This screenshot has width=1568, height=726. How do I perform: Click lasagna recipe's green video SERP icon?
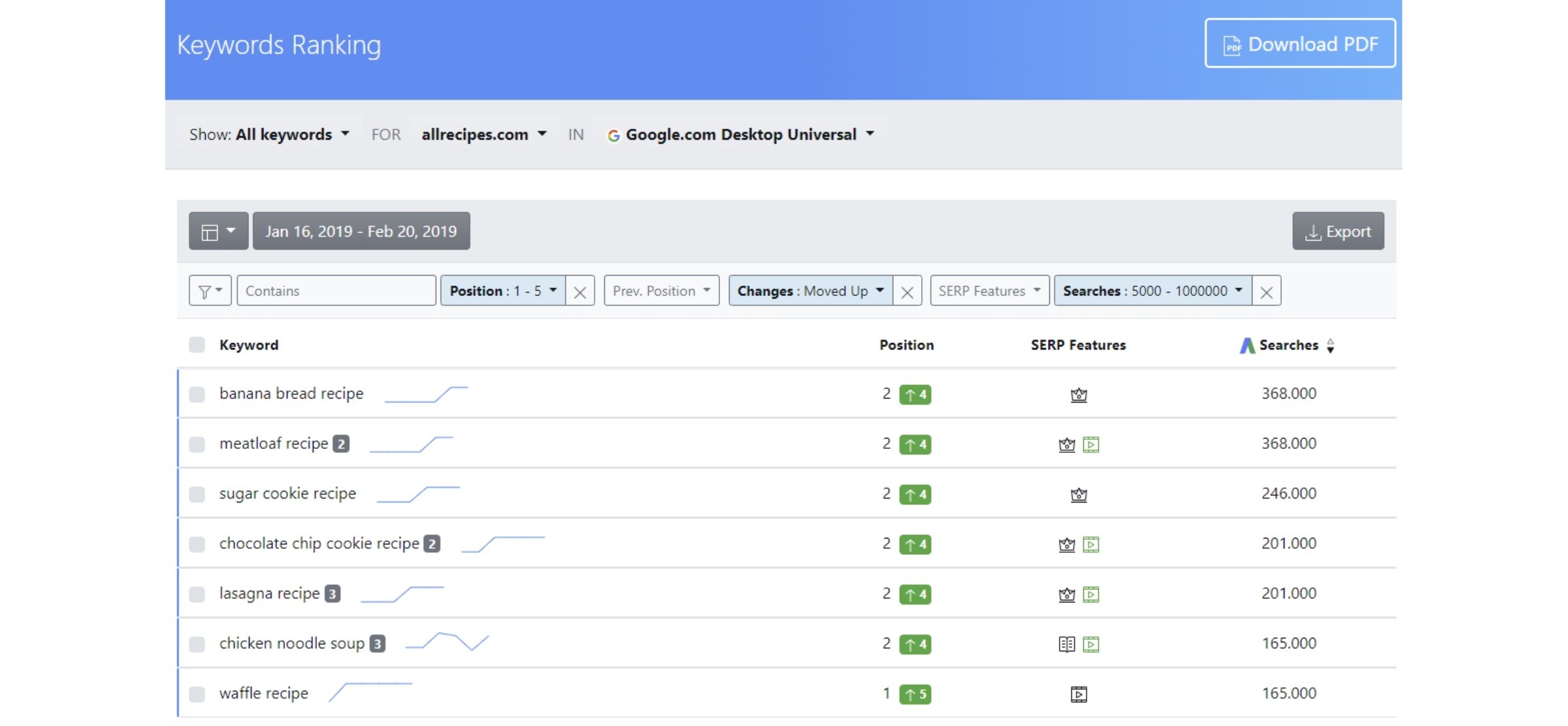pos(1091,595)
